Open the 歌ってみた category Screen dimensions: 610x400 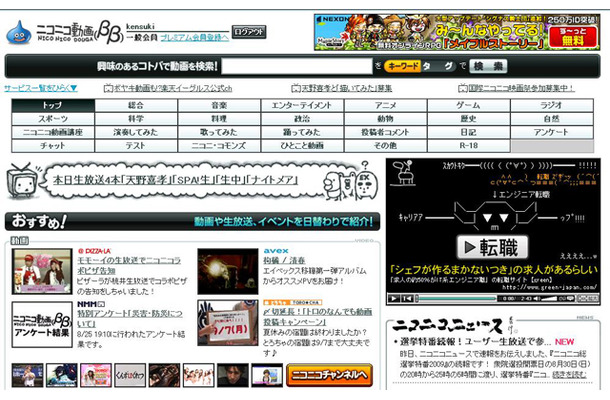click(x=219, y=132)
